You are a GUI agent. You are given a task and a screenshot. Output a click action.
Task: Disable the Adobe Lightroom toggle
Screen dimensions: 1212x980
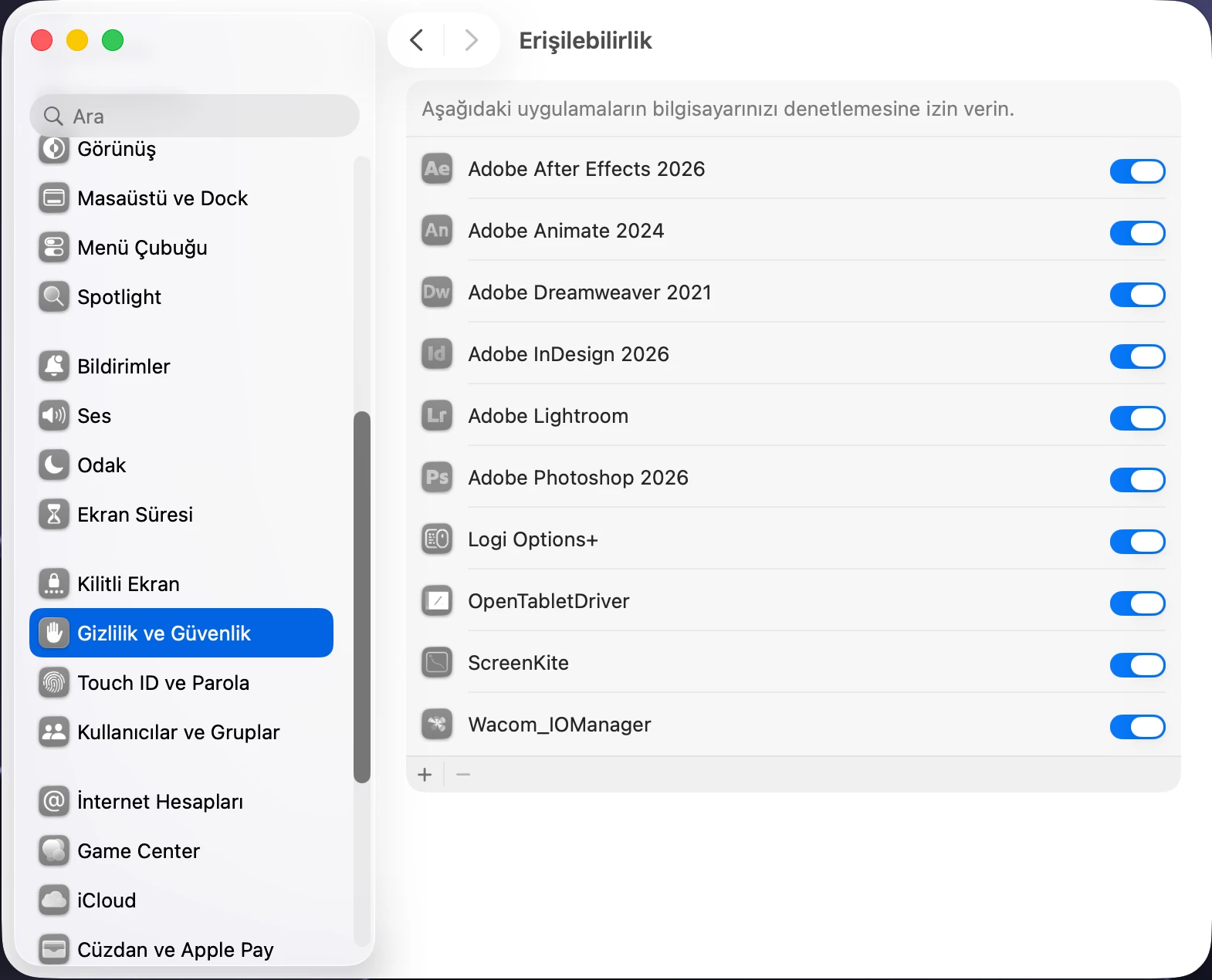pos(1137,418)
